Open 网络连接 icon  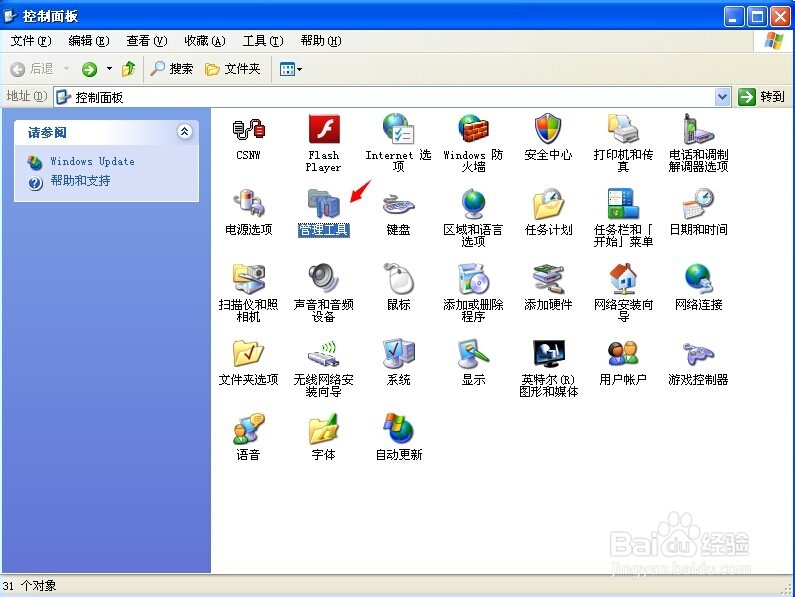click(x=698, y=279)
